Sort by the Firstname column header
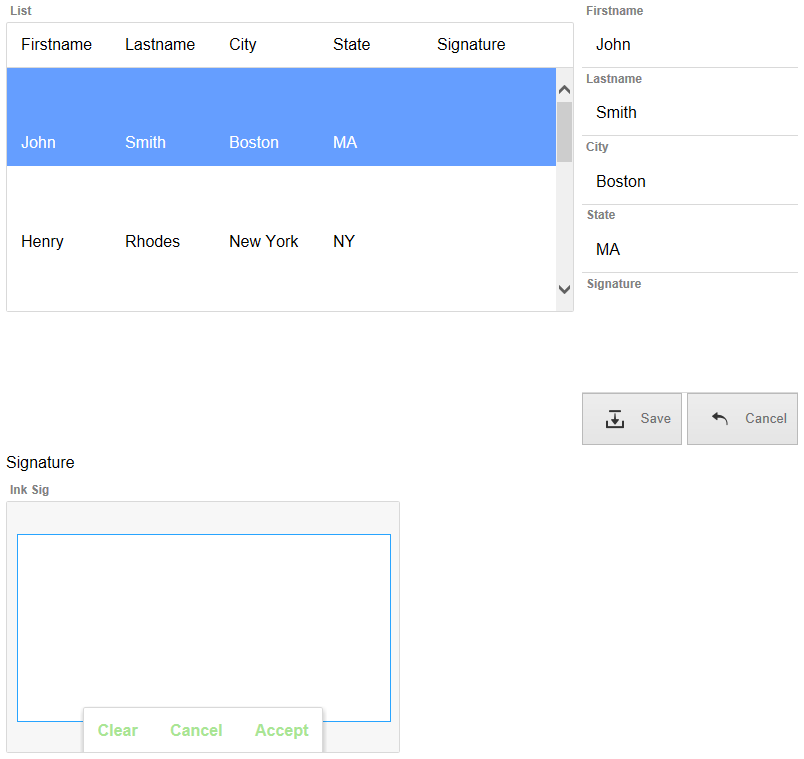The width and height of the screenshot is (804, 759). pyautogui.click(x=56, y=45)
